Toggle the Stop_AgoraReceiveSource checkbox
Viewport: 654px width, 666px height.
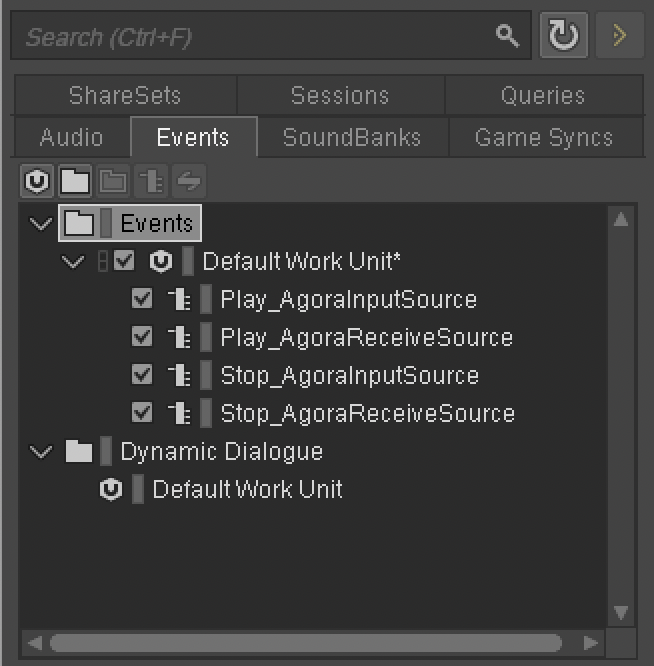142,412
